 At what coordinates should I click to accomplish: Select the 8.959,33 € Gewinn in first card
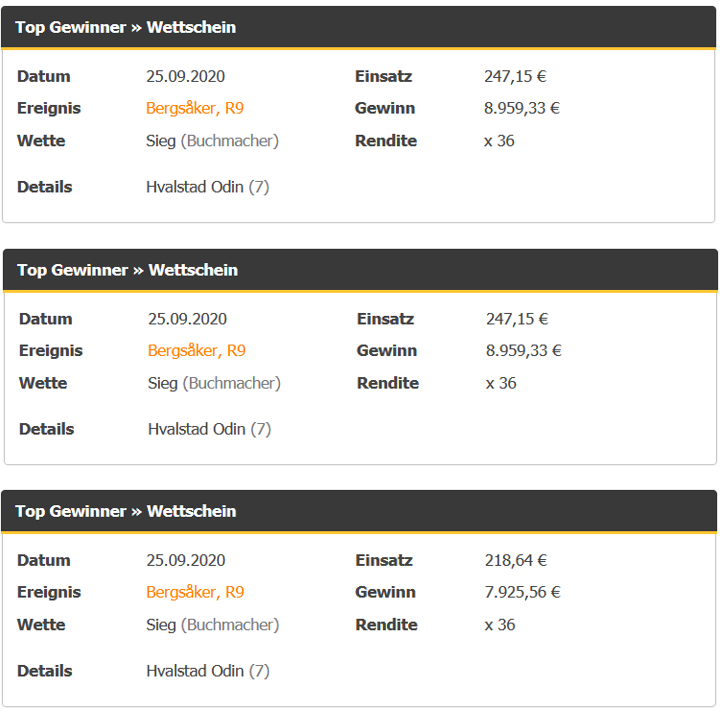[x=522, y=108]
